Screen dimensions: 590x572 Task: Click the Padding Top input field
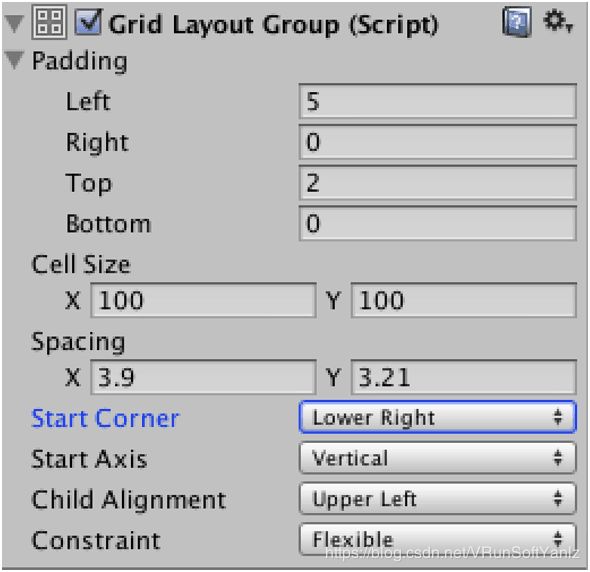pyautogui.click(x=438, y=183)
